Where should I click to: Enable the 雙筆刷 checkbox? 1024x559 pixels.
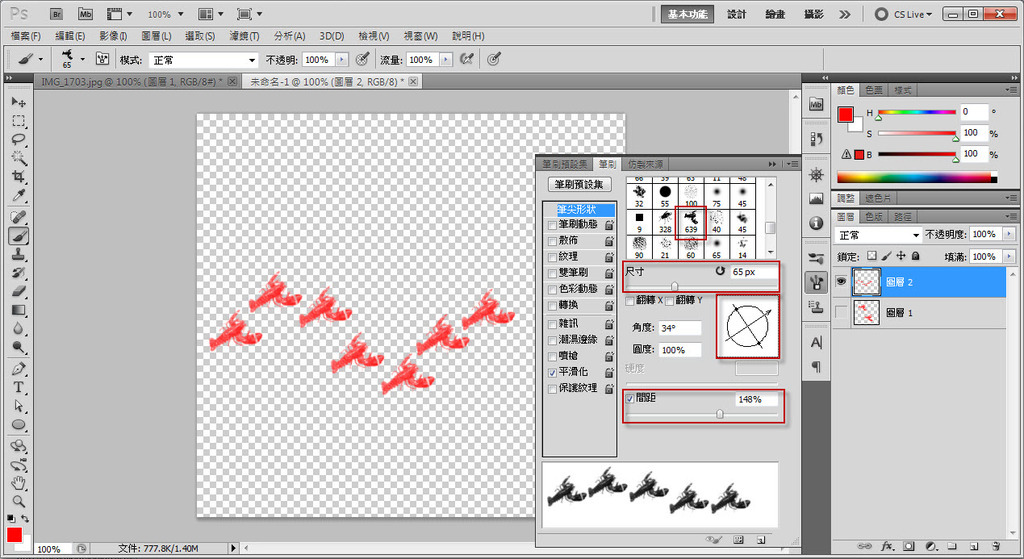[552, 273]
